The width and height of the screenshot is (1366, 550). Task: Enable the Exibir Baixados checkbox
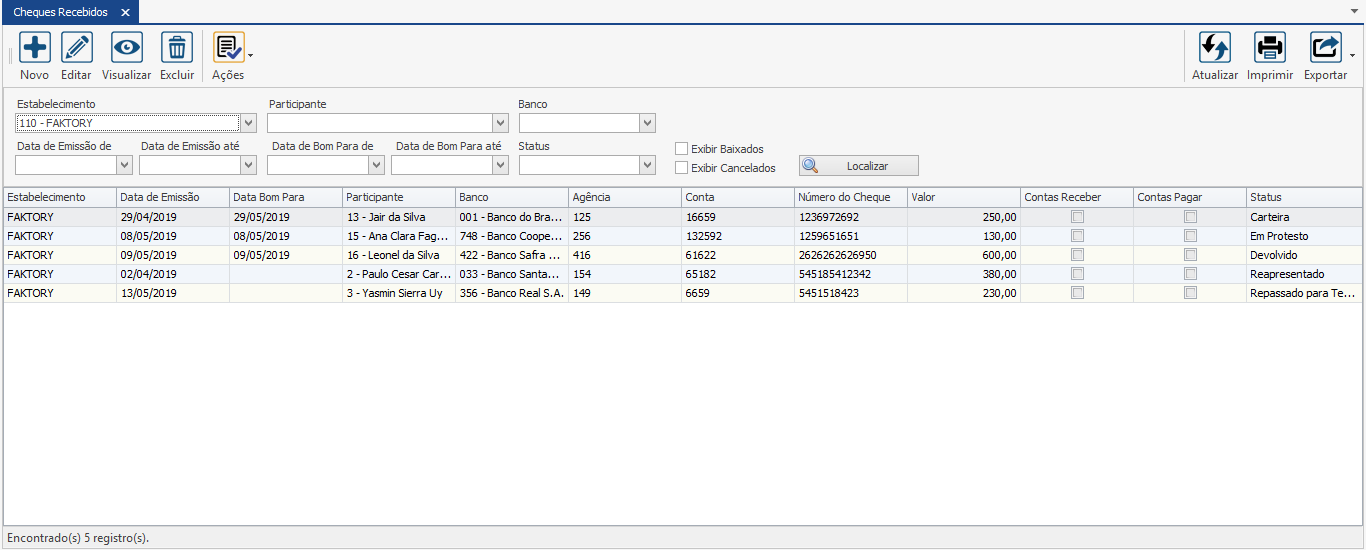[x=682, y=149]
